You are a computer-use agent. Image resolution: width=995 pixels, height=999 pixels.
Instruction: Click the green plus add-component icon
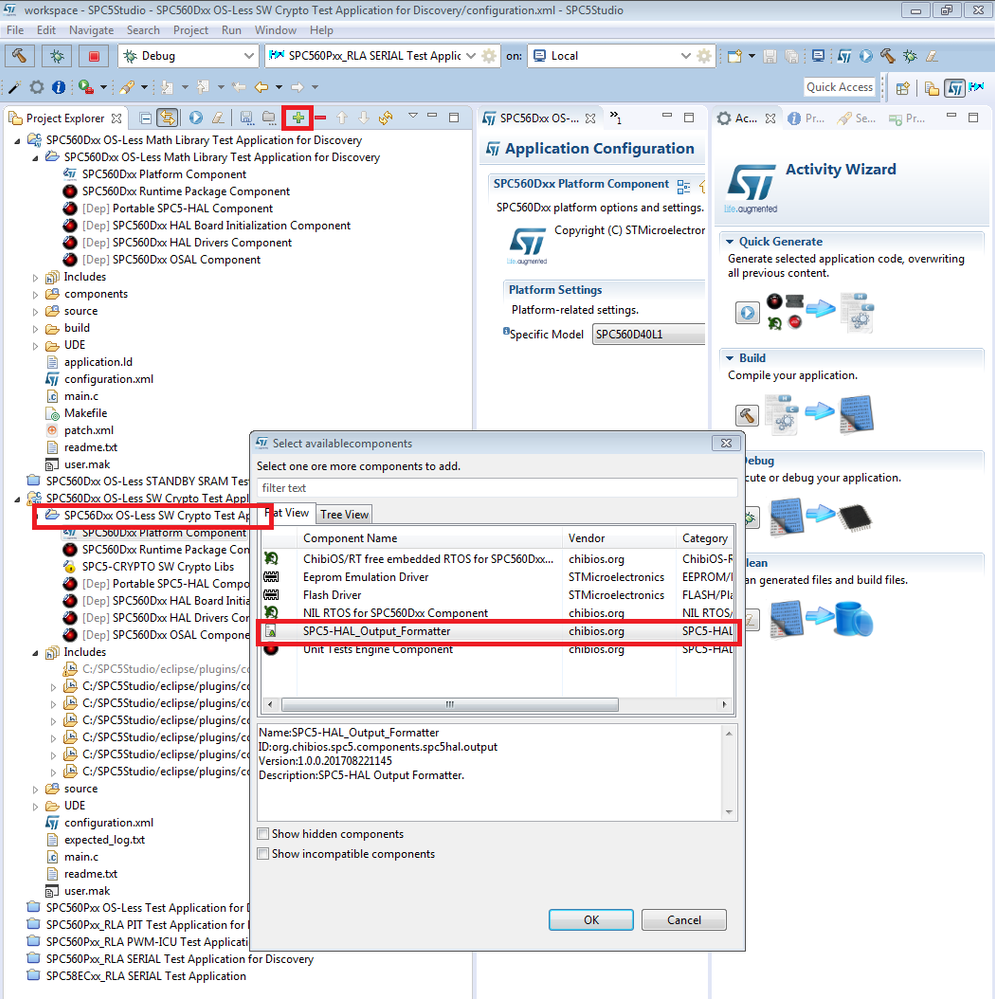(297, 118)
